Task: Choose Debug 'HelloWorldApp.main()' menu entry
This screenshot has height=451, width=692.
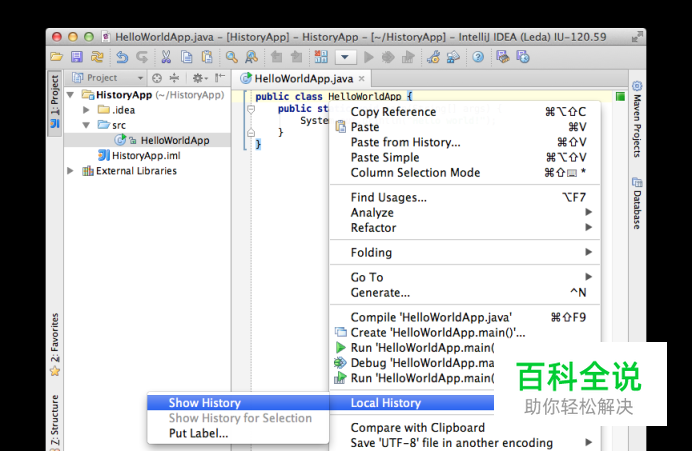Action: point(412,363)
